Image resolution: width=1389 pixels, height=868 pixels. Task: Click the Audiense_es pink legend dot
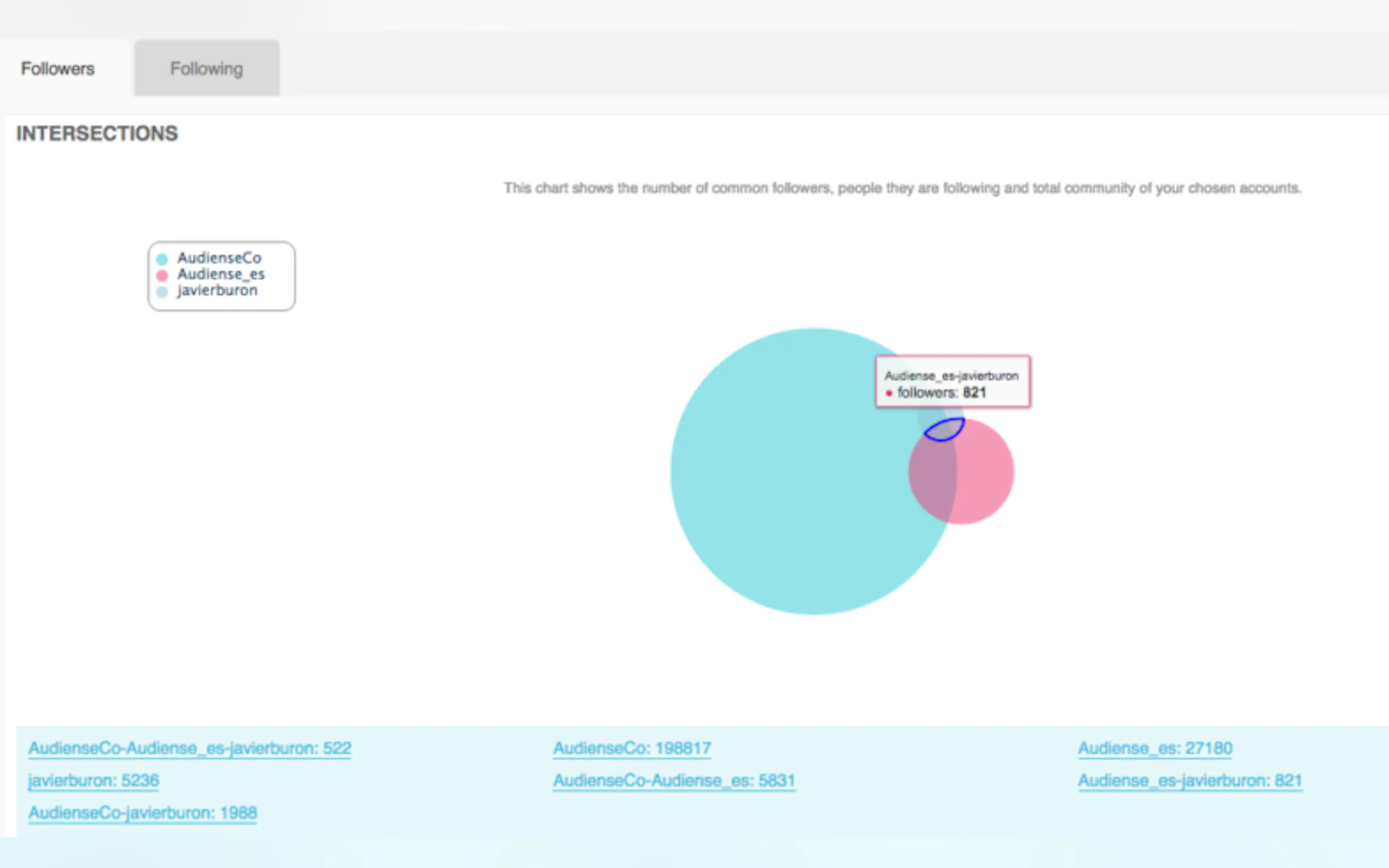click(x=162, y=275)
